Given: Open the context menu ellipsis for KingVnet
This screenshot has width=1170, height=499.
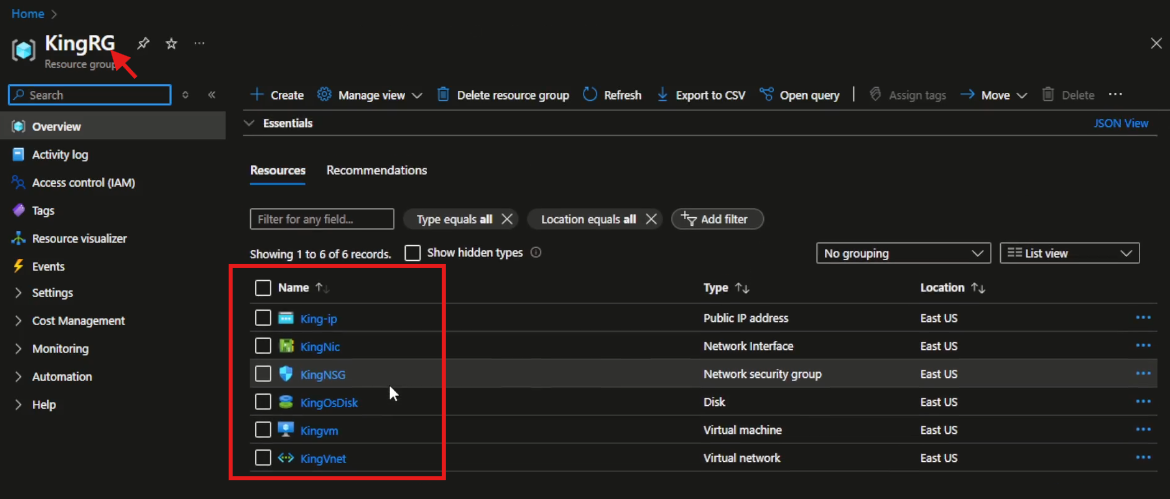Looking at the screenshot, I should pos(1143,457).
